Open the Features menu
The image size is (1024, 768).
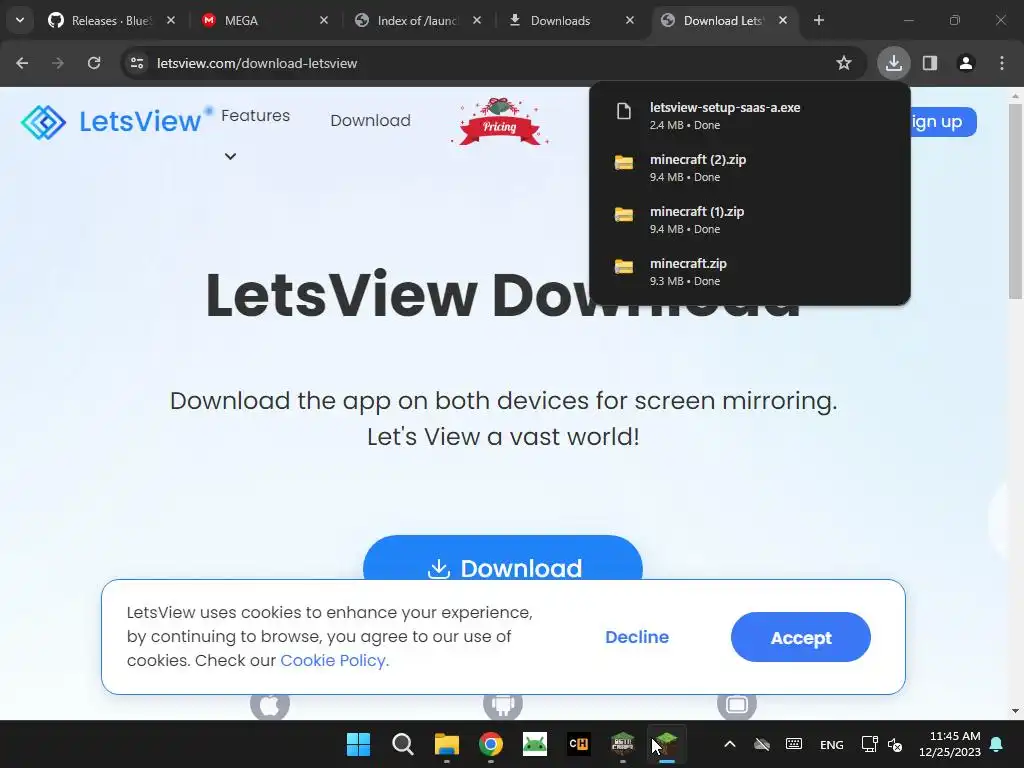click(x=255, y=116)
